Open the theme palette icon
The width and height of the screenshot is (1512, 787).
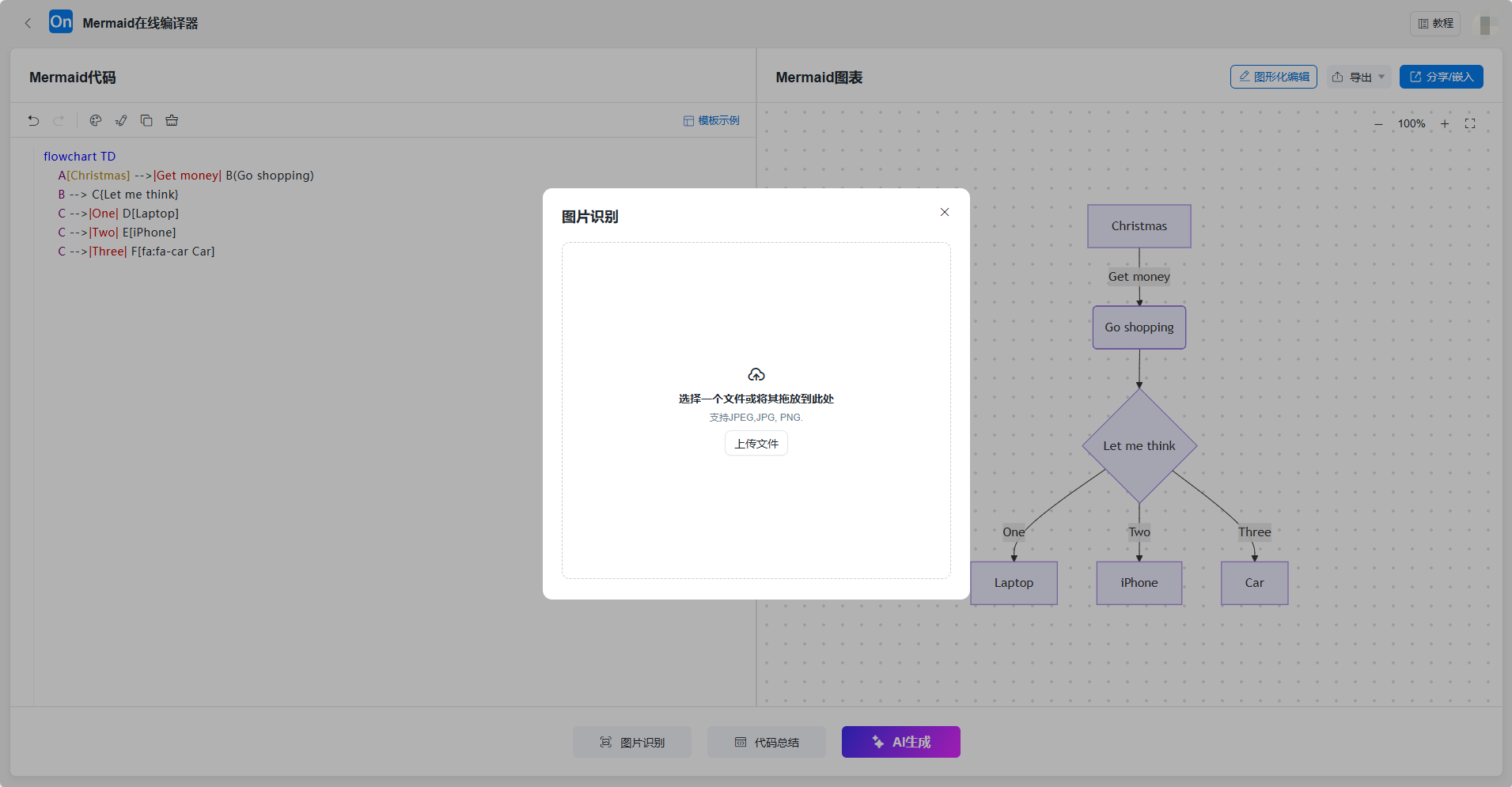(x=96, y=121)
